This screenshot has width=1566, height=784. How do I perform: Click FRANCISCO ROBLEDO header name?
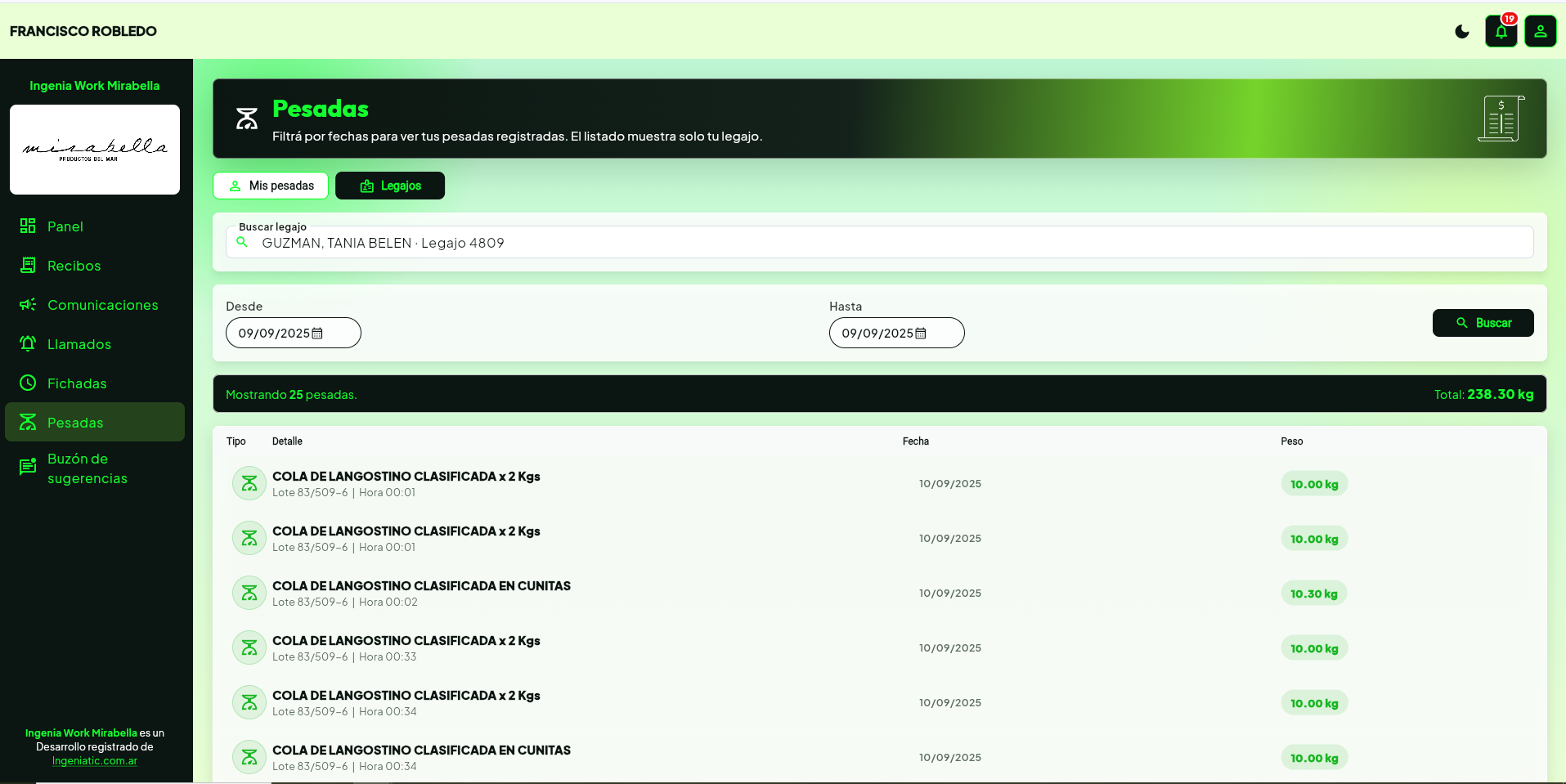pos(83,31)
